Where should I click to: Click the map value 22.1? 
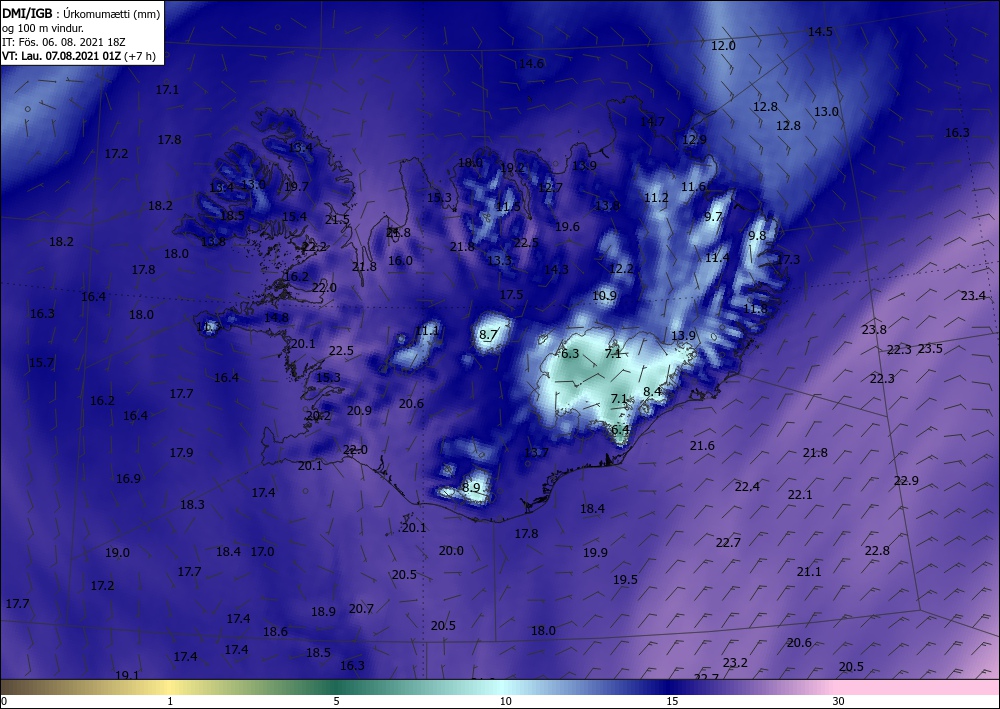tap(800, 495)
